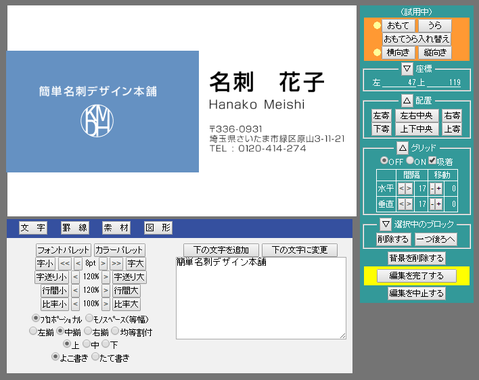The image size is (479, 380).
Task: Select モノスペース(等幅) radio option
Action: 89,318
